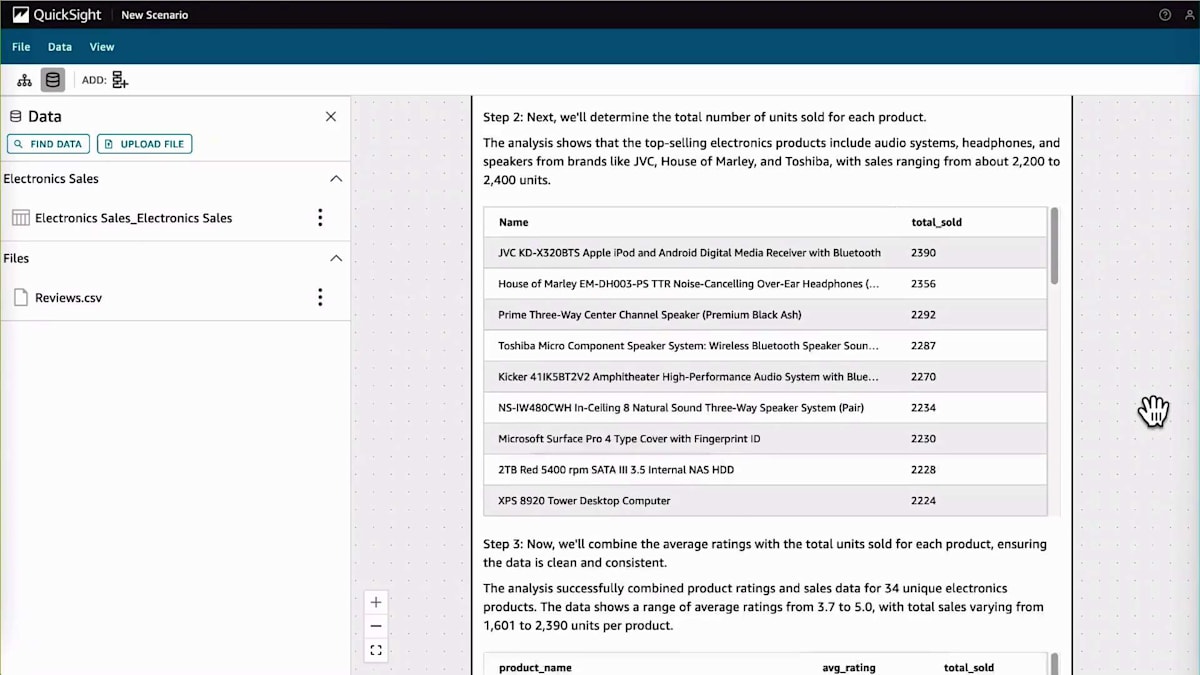This screenshot has height=675, width=1200.
Task: Click the total_sold table scrollbar
Action: (1054, 245)
